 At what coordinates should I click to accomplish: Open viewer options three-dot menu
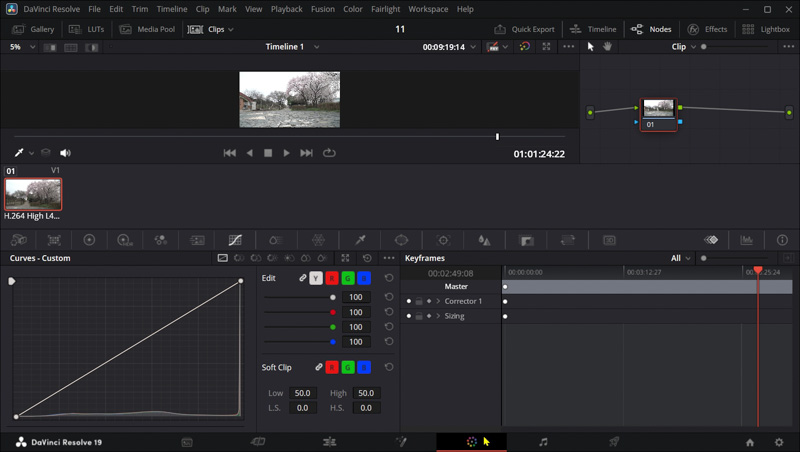568,46
